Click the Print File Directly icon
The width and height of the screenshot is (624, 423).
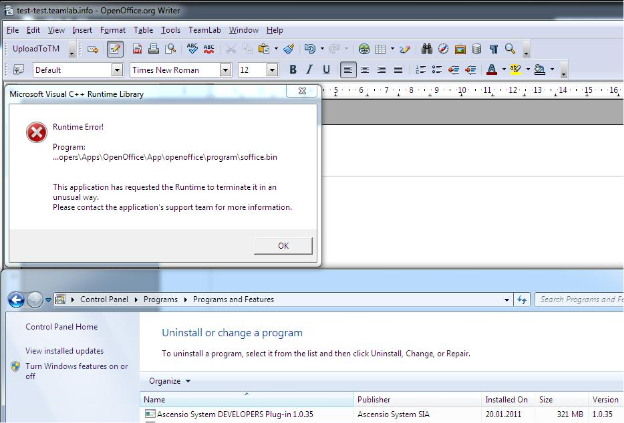click(154, 49)
